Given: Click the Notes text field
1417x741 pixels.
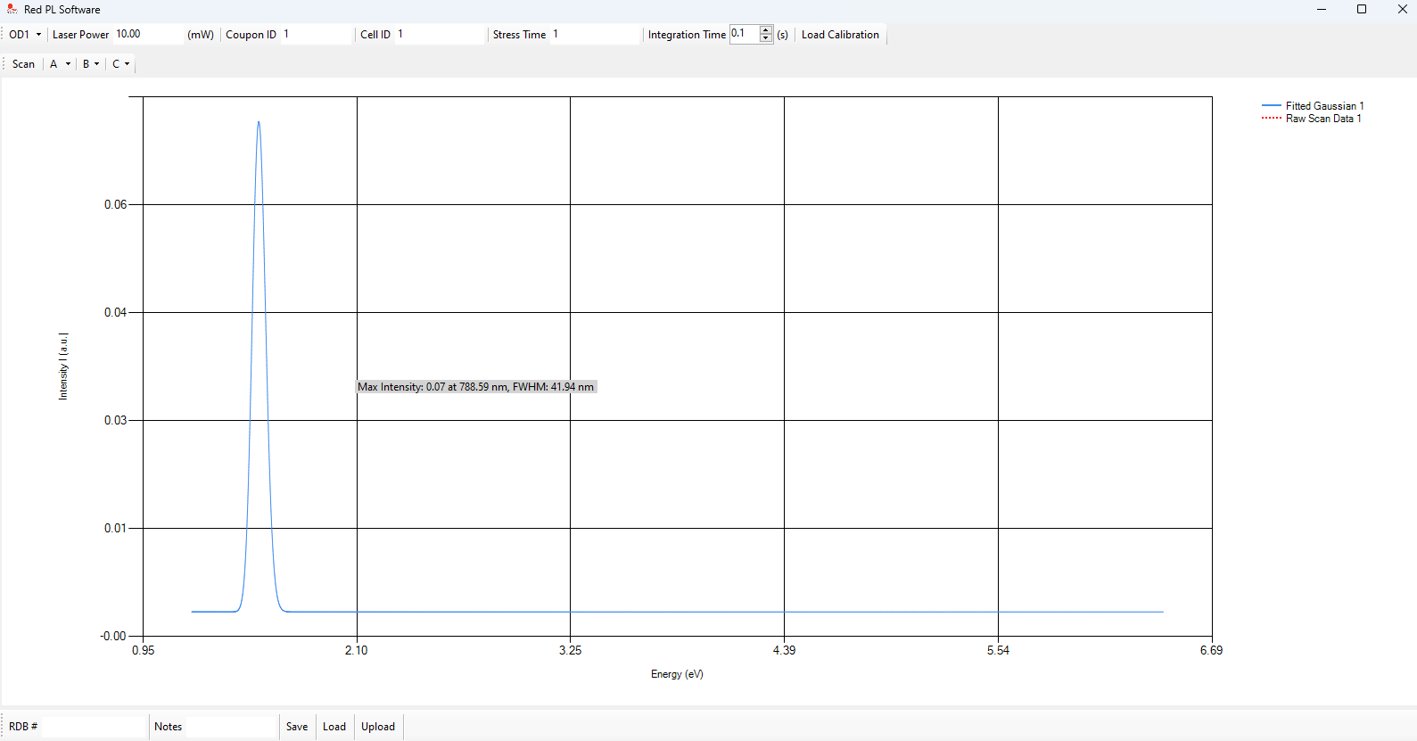Looking at the screenshot, I should (230, 727).
